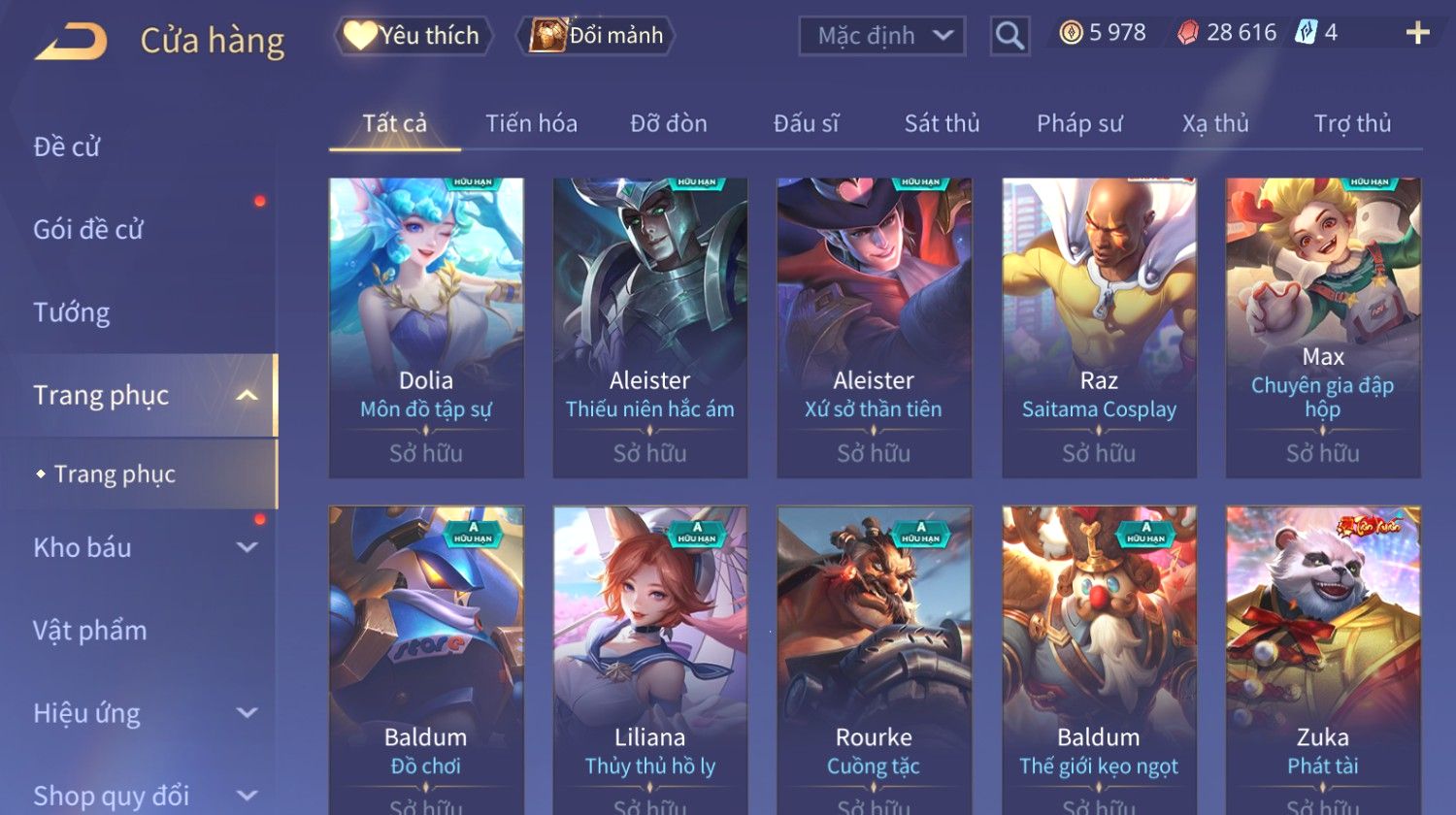Switch to the Sát thủ tab
This screenshot has height=815, width=1456.
pyautogui.click(x=942, y=123)
